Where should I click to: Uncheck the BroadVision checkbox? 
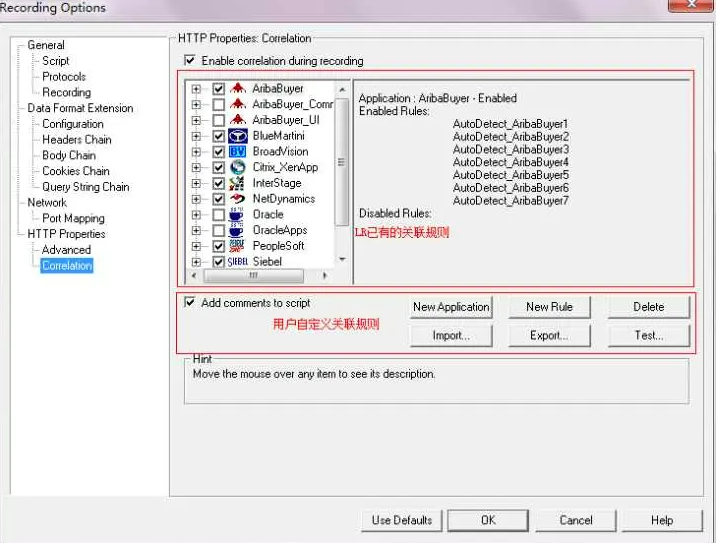coord(219,152)
